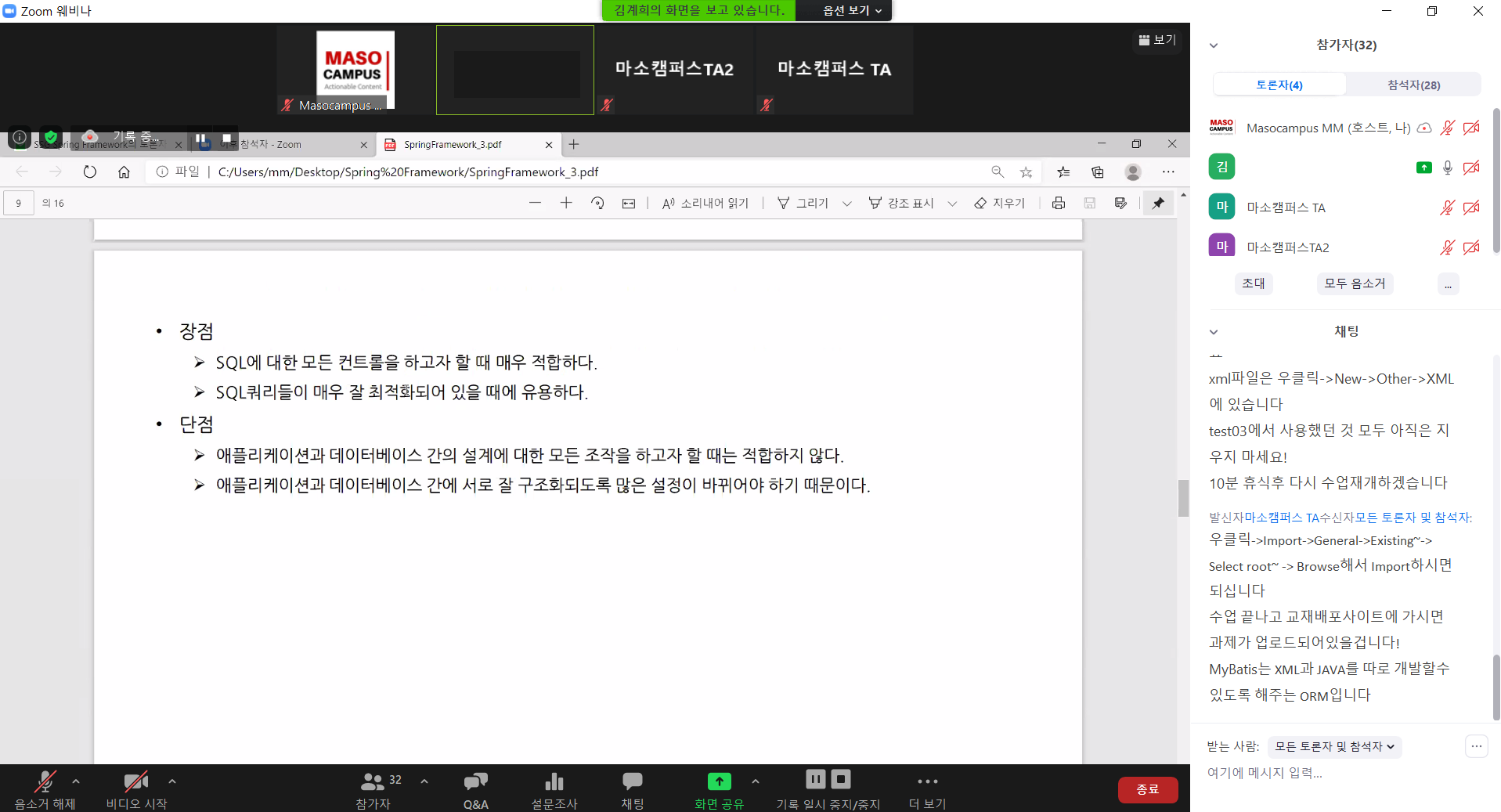The width and height of the screenshot is (1501, 812).
Task: Click the browser refresh icon
Action: 90,171
